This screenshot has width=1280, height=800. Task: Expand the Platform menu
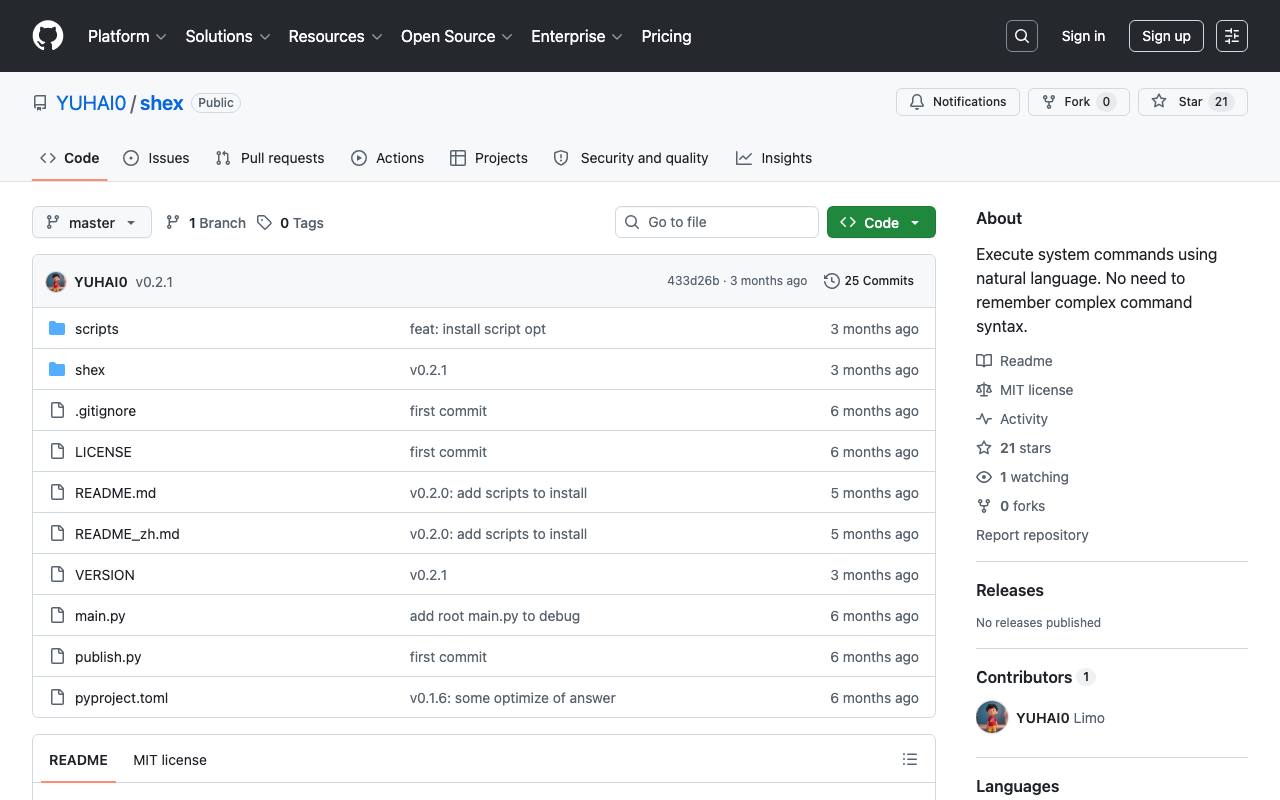click(127, 36)
